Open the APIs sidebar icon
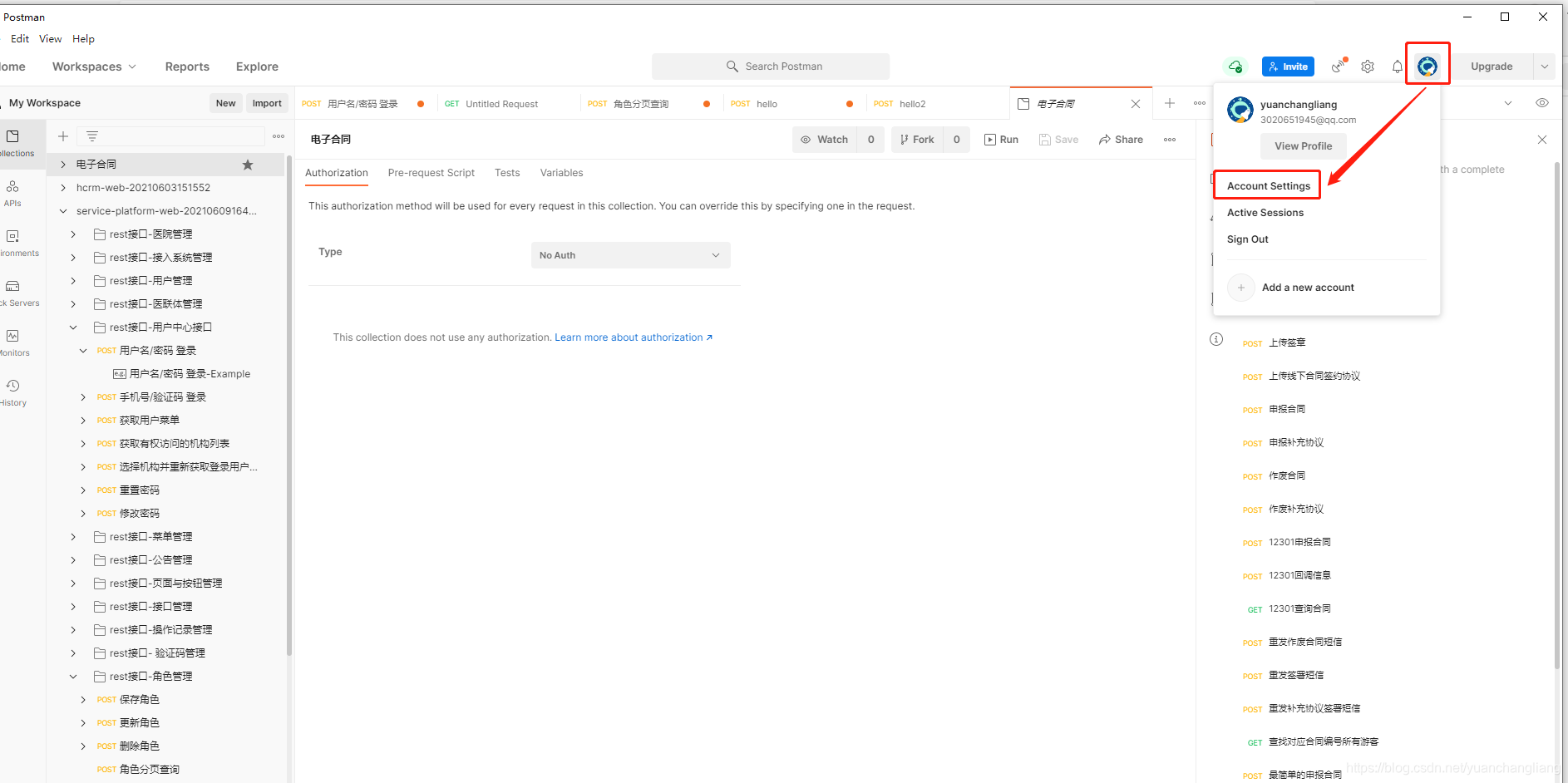 (x=12, y=186)
